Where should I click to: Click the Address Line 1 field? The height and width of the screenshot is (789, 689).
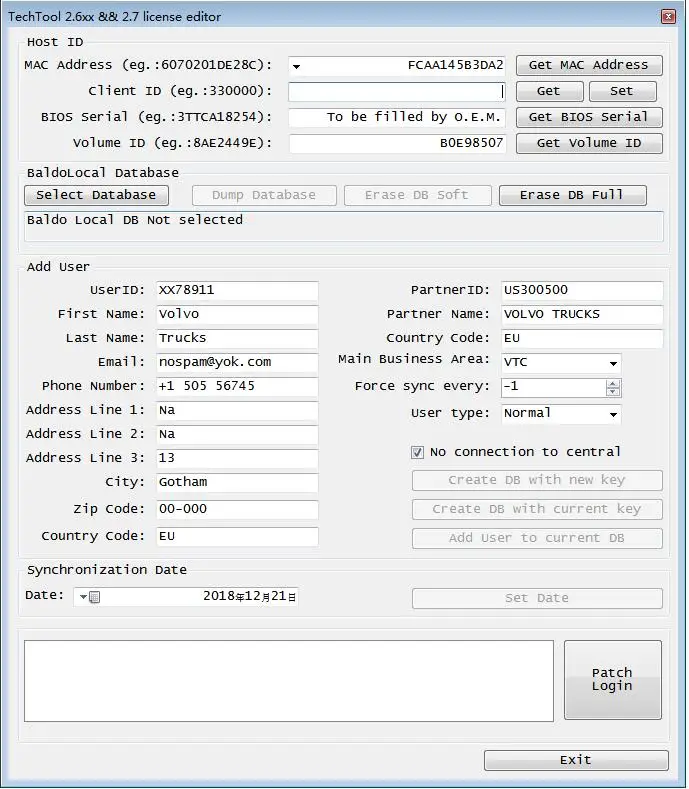(237, 411)
